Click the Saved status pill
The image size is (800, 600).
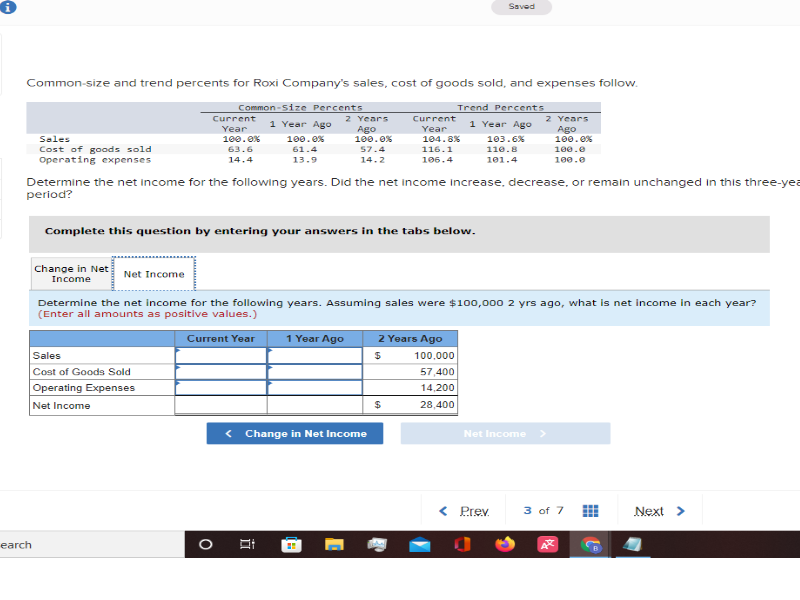(x=521, y=7)
